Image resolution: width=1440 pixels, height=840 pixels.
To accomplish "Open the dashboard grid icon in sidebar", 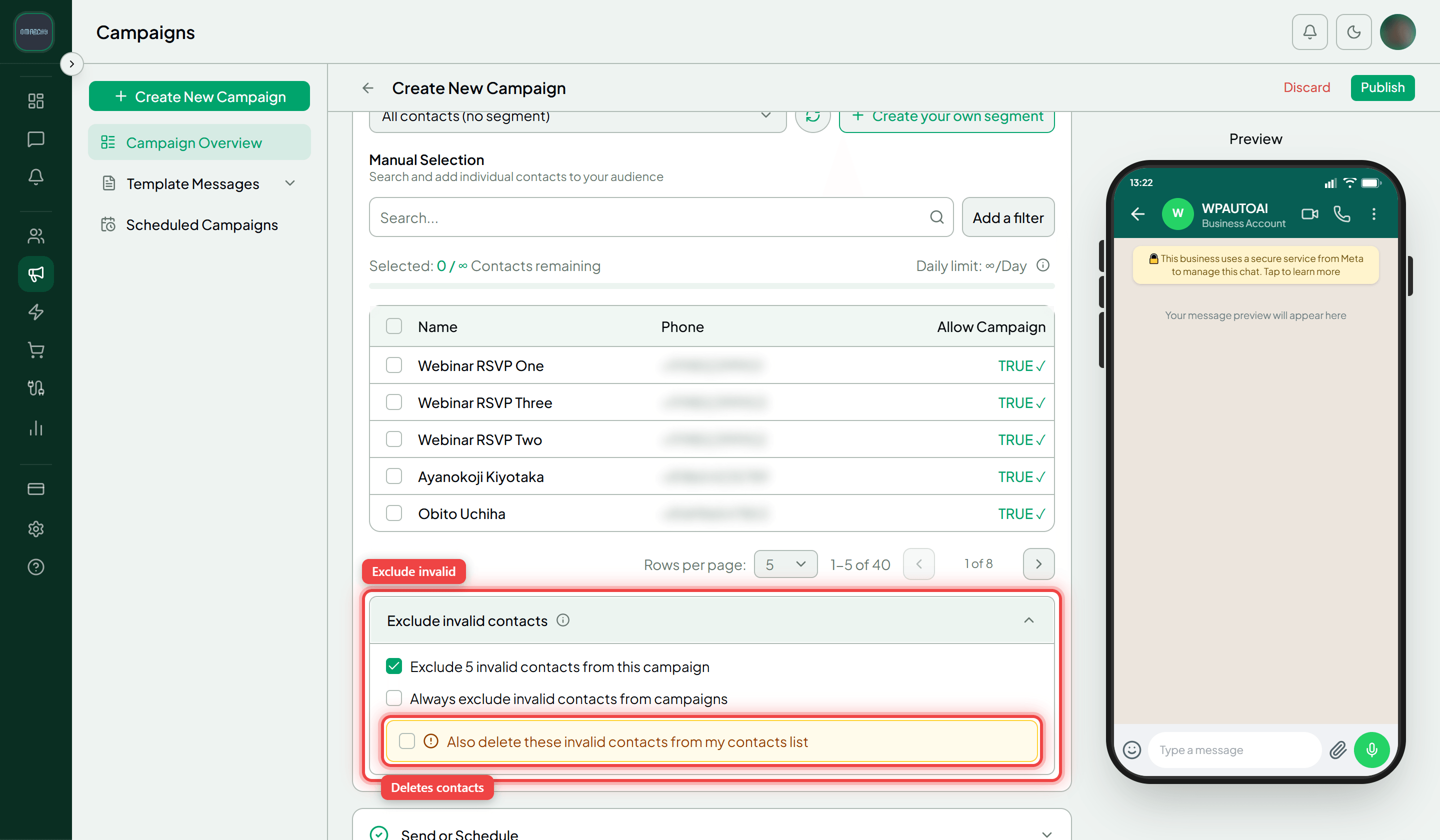I will [36, 101].
